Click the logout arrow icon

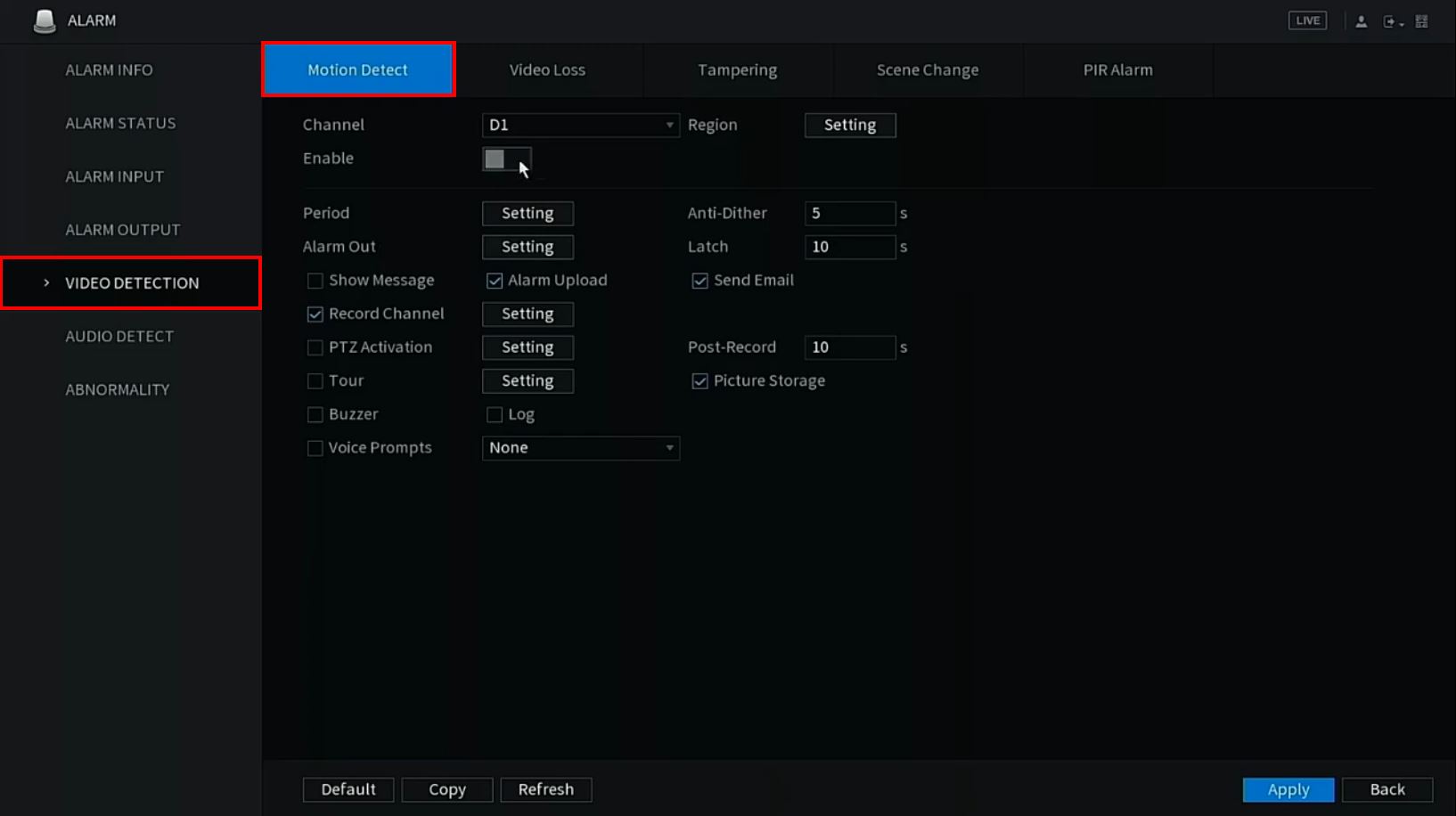1390,21
